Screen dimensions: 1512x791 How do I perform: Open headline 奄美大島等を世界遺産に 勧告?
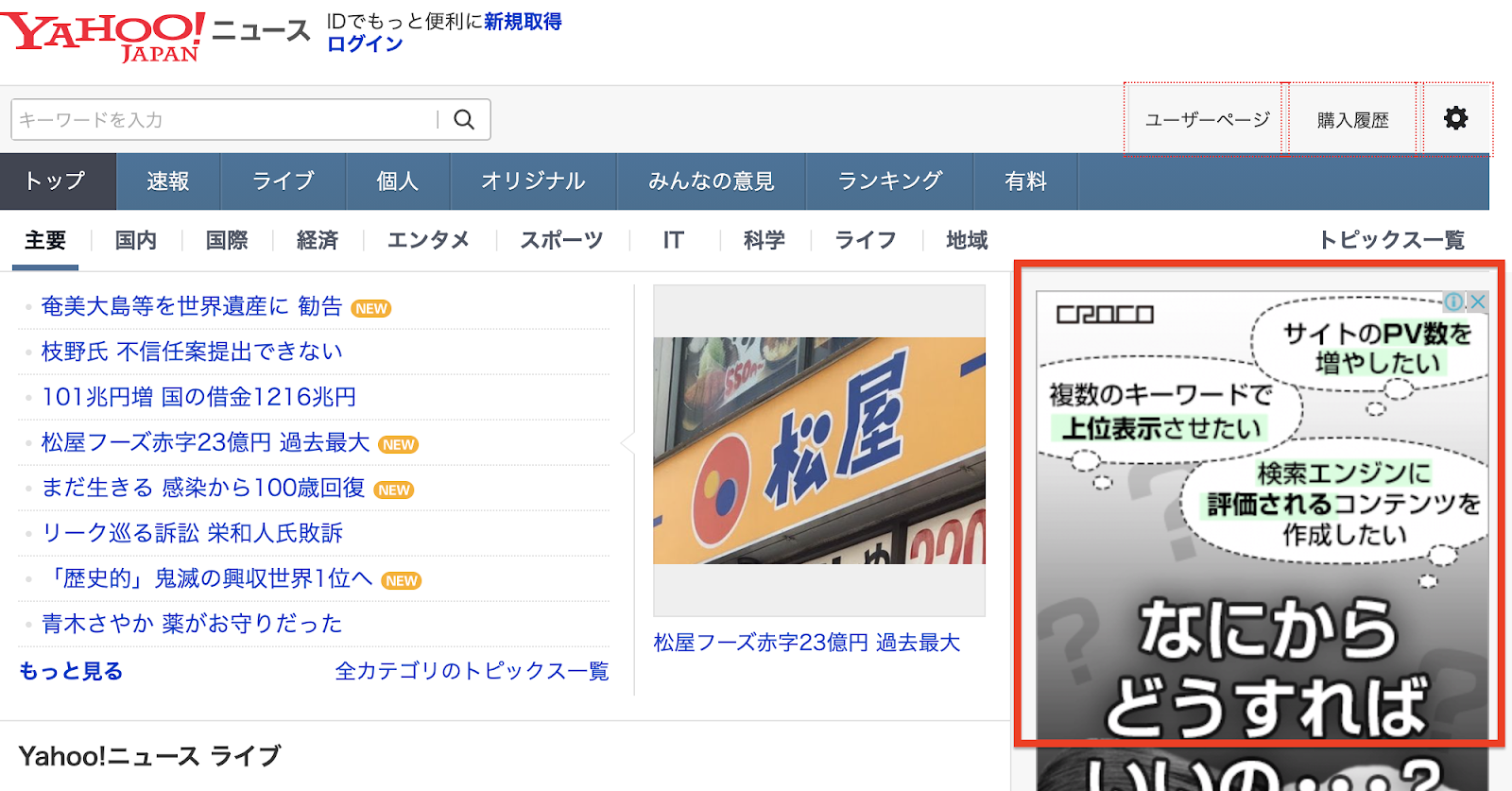click(192, 306)
